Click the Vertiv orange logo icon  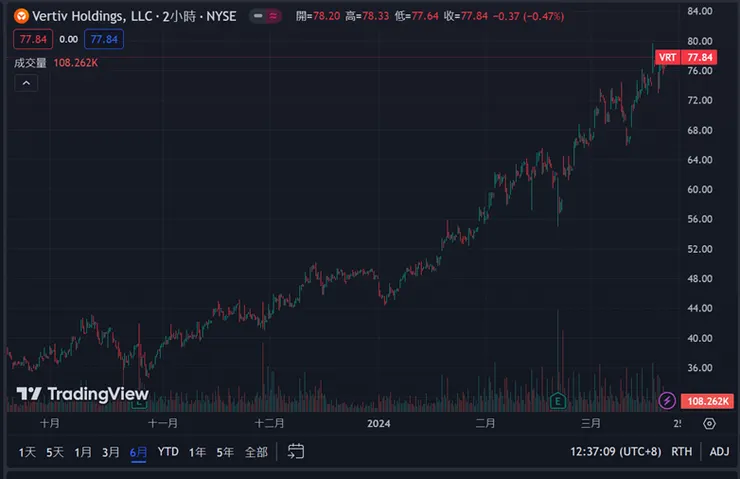pyautogui.click(x=21, y=17)
